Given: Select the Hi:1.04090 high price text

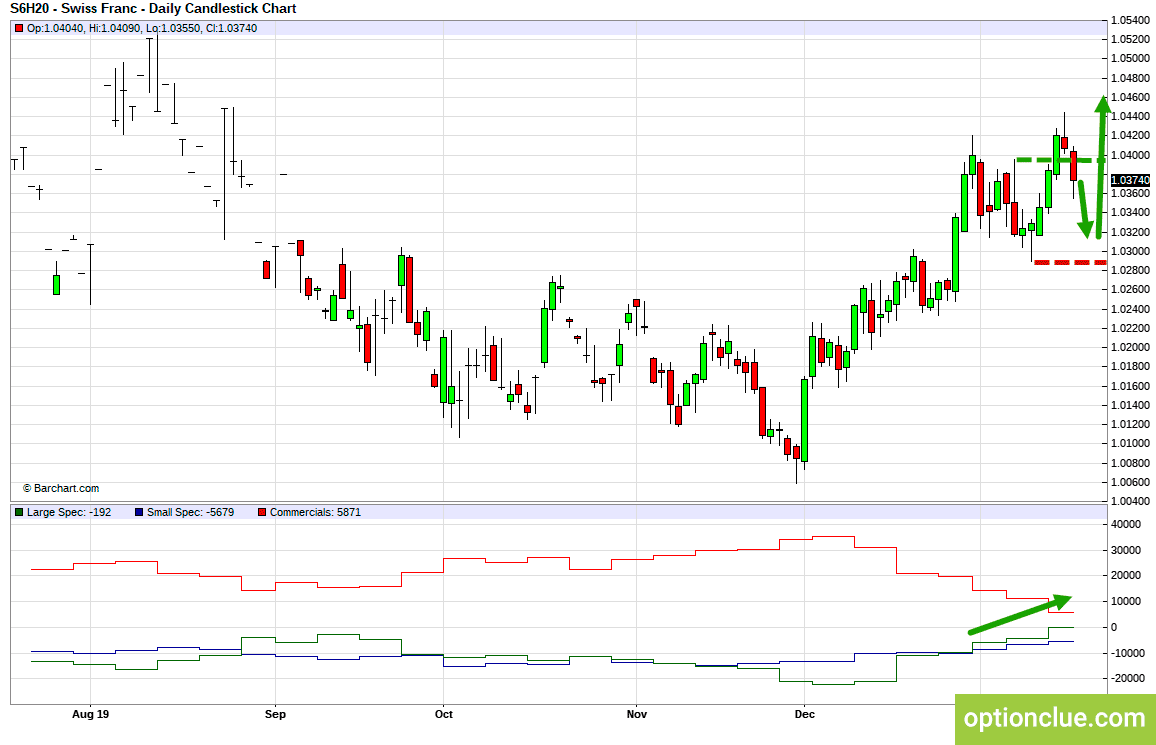Looking at the screenshot, I should pyautogui.click(x=116, y=28).
